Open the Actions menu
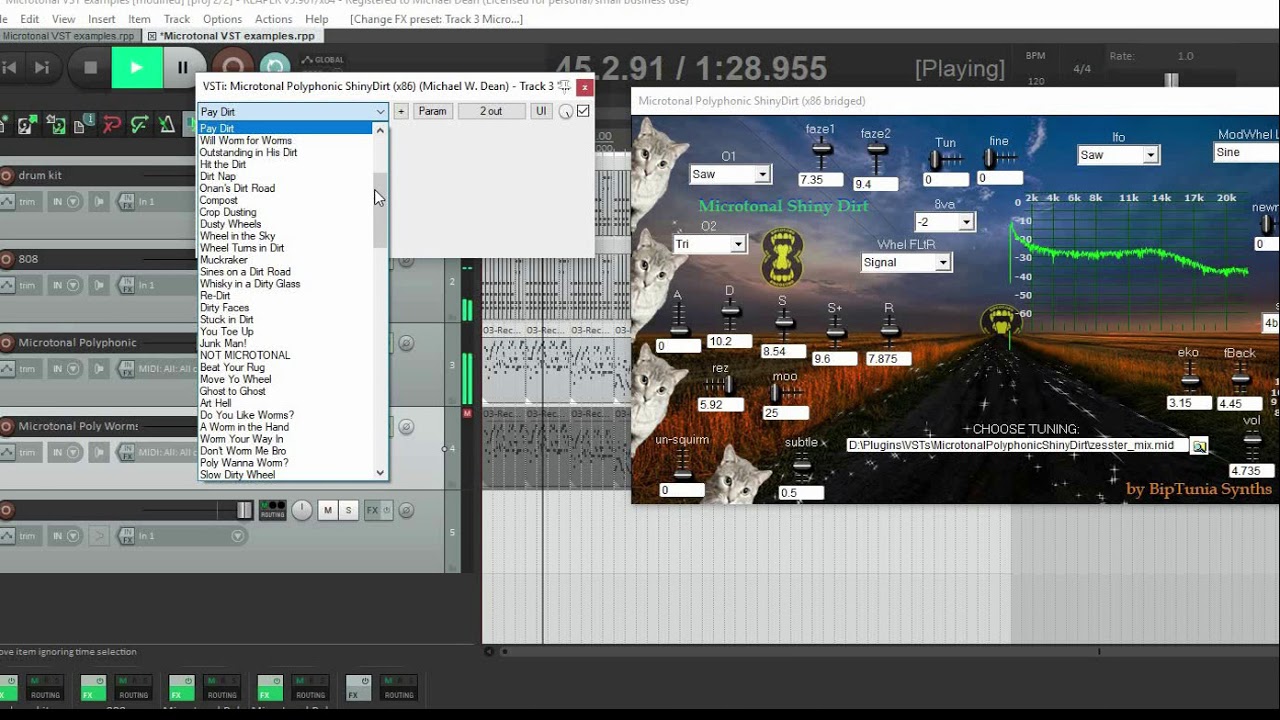The image size is (1280, 720). tap(273, 19)
